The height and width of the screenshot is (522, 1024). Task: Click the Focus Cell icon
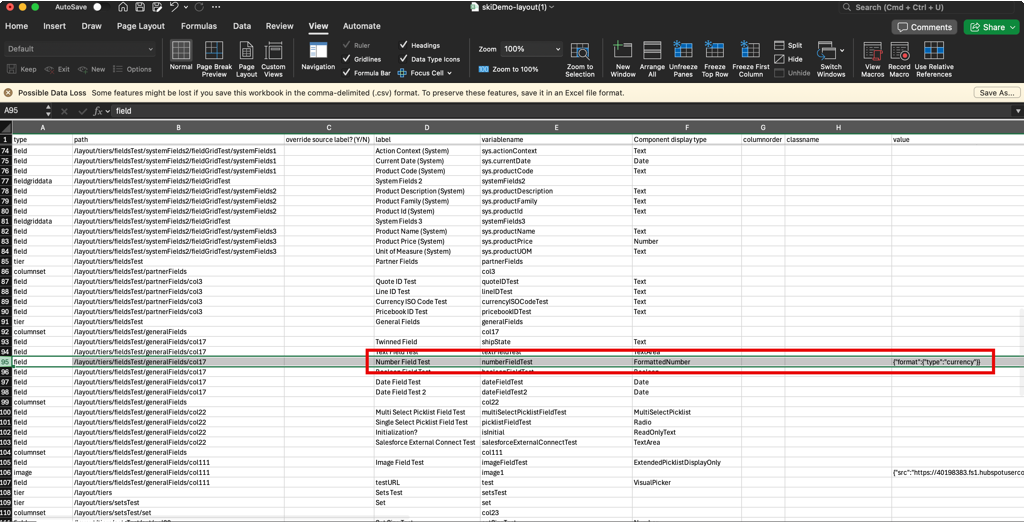coord(402,73)
